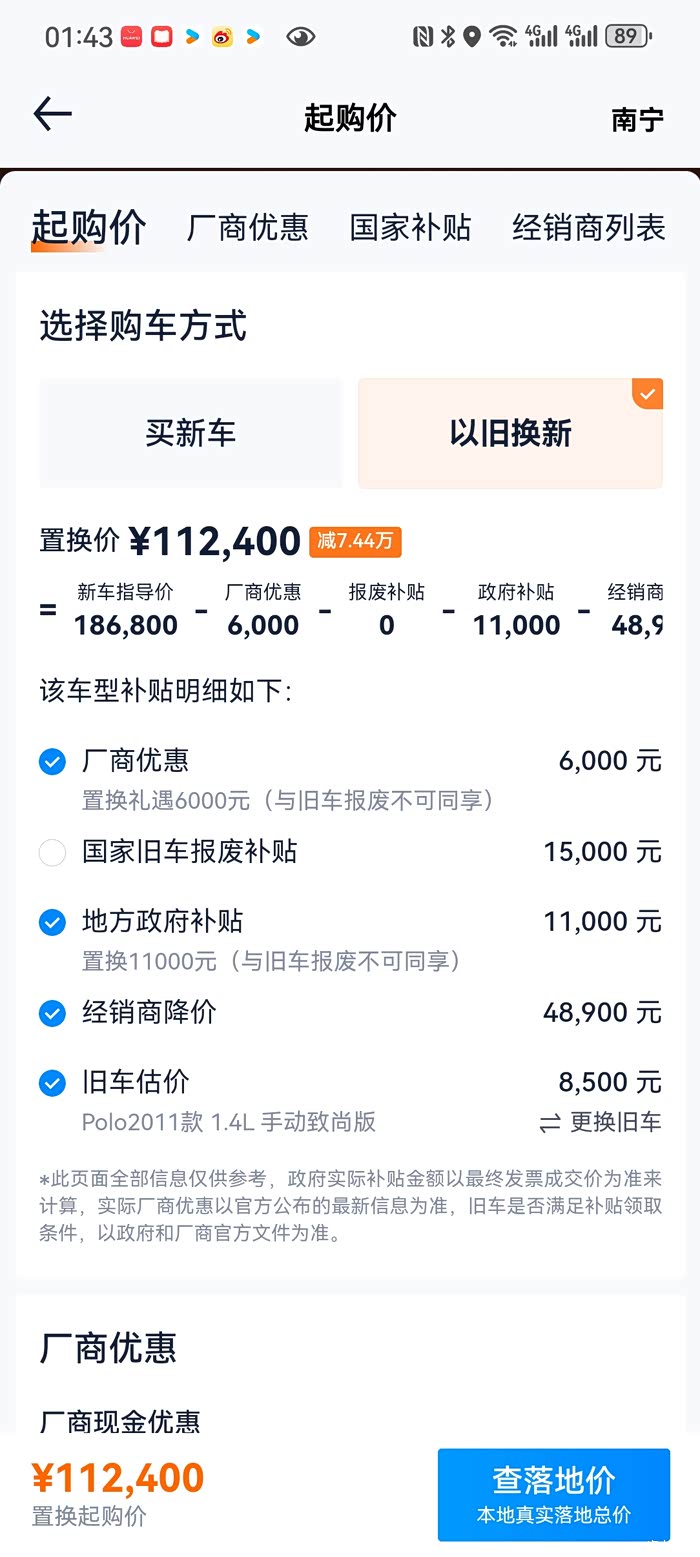Tap the Wi-Fi status icon
The height and width of the screenshot is (1557, 700).
pyautogui.click(x=503, y=37)
